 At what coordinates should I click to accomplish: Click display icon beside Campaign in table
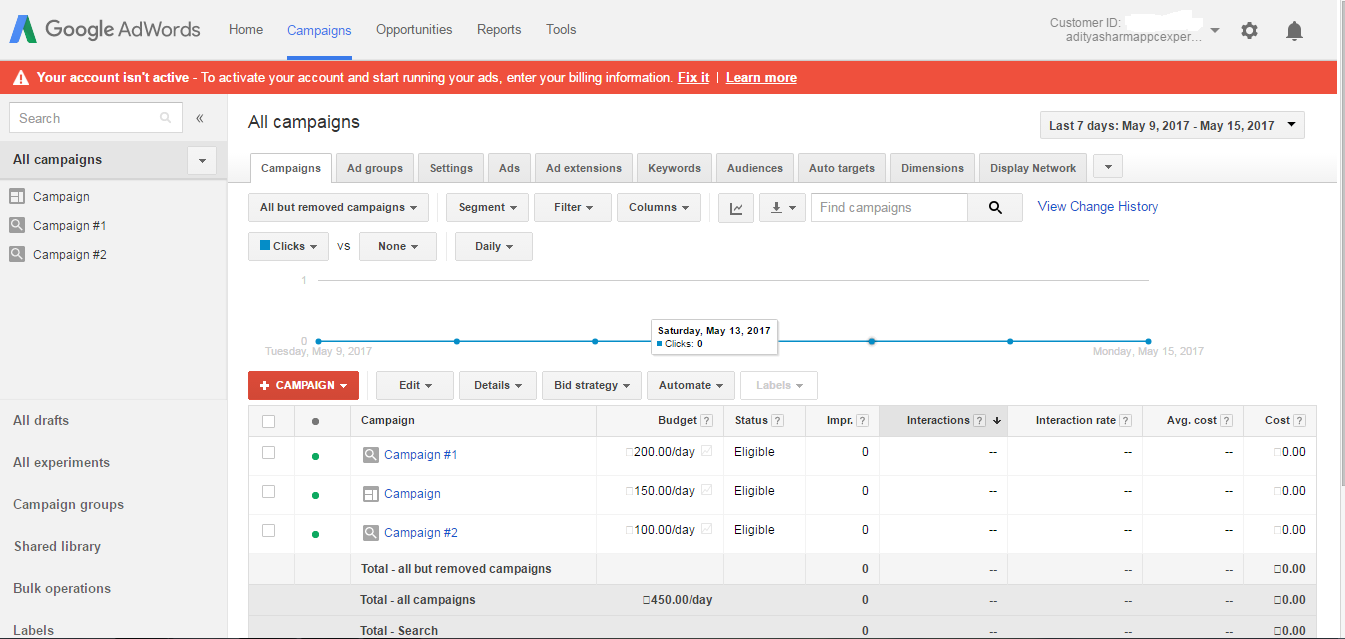coord(371,494)
